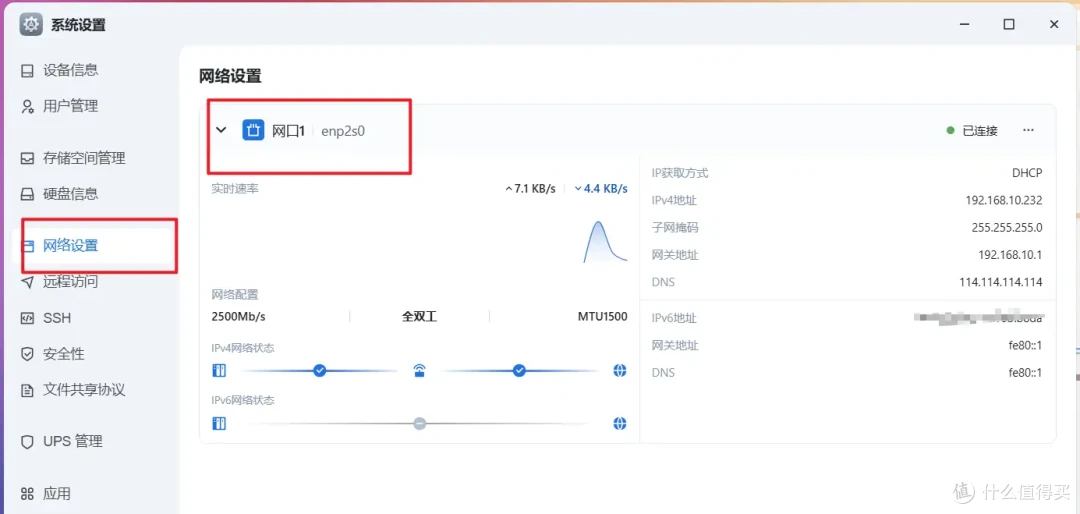Click the globe icon in IPv6网络状态 row
1080x514 pixels.
[619, 423]
